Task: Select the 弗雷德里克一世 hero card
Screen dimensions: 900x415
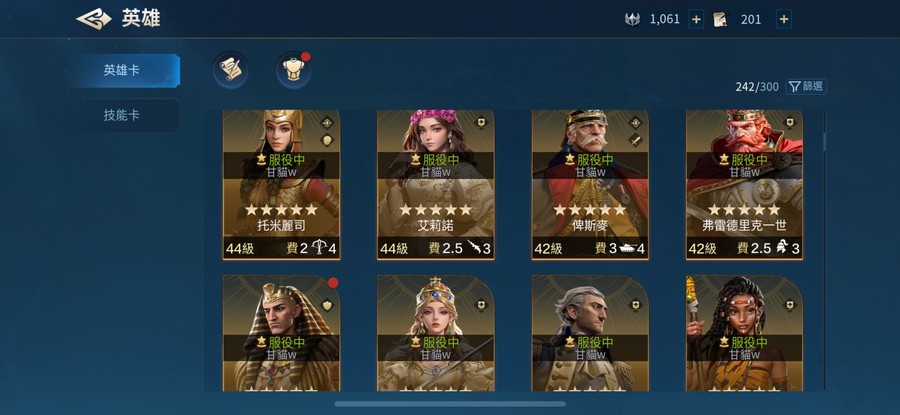Action: coord(744,185)
